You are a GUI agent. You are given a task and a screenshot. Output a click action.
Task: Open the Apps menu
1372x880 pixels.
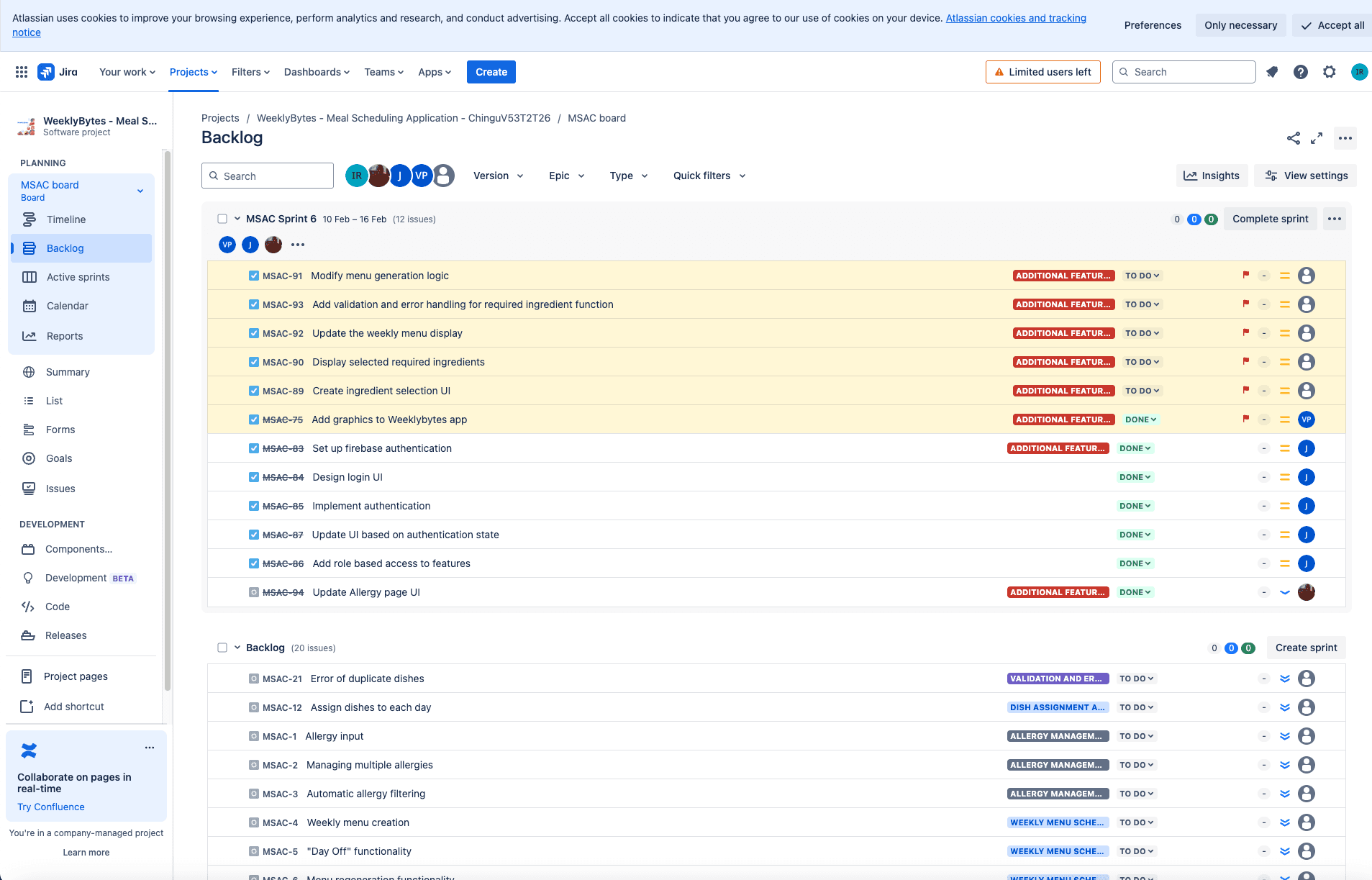(435, 72)
